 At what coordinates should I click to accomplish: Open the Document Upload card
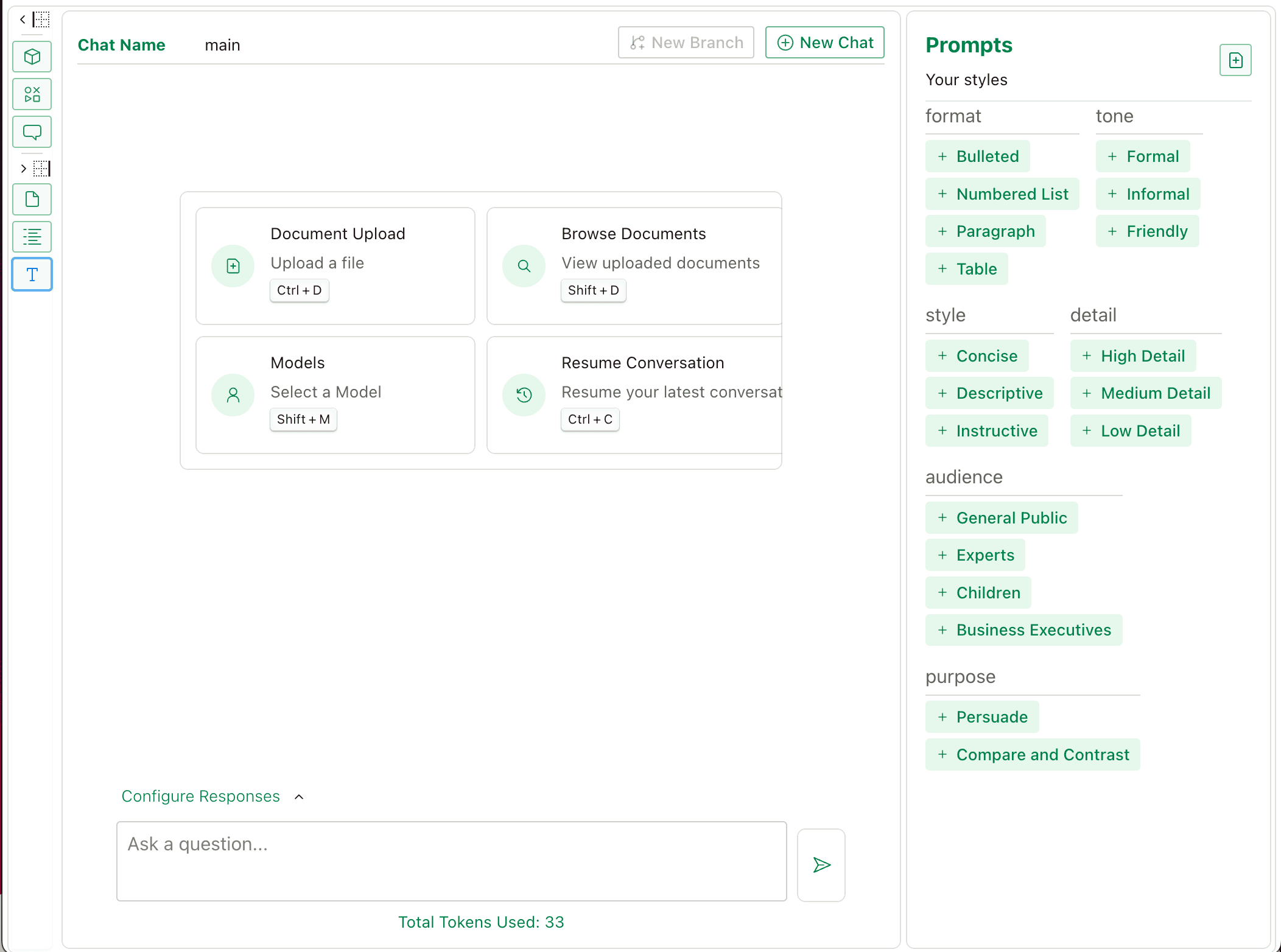coord(335,266)
